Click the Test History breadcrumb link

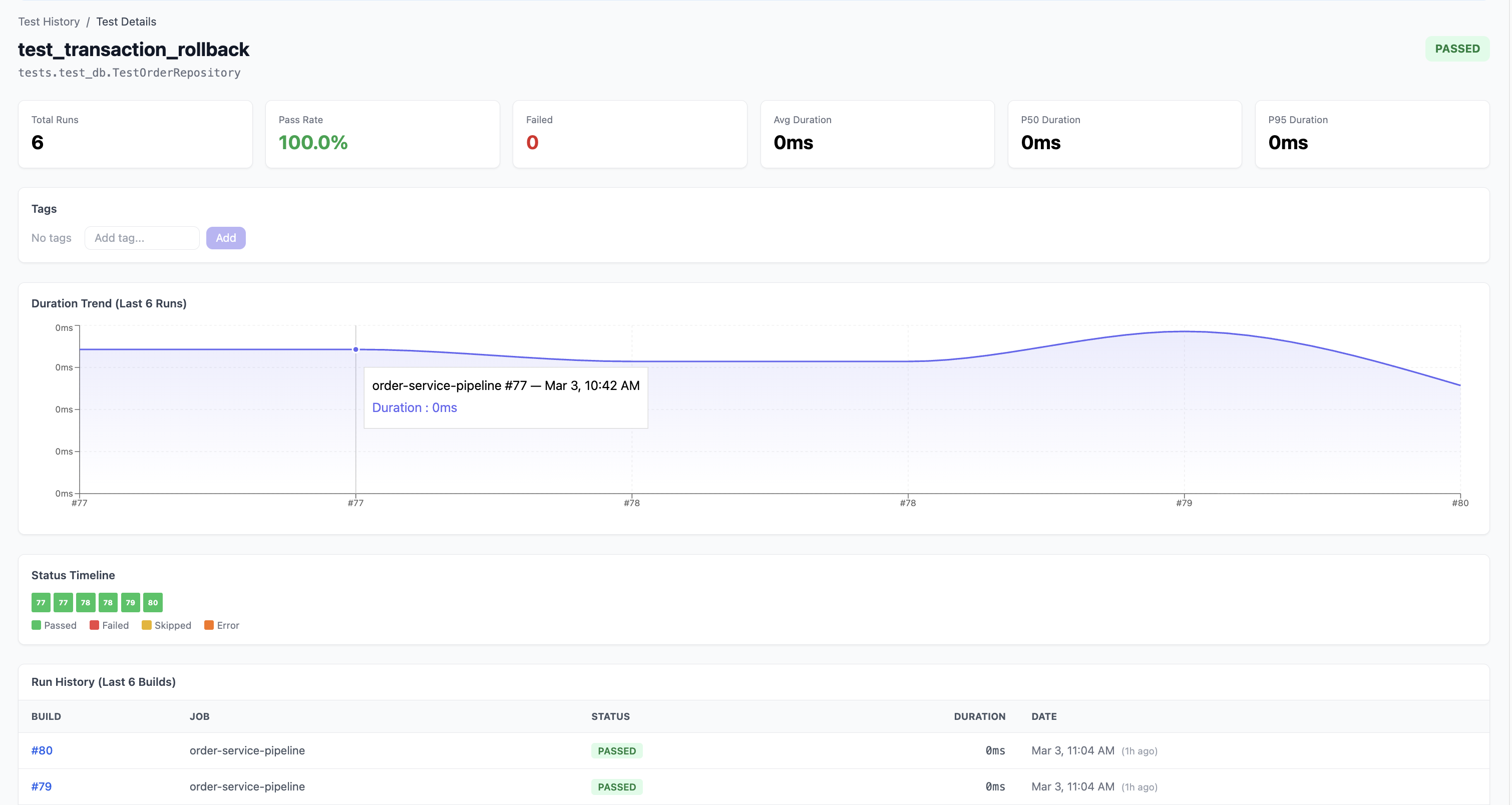(x=49, y=22)
